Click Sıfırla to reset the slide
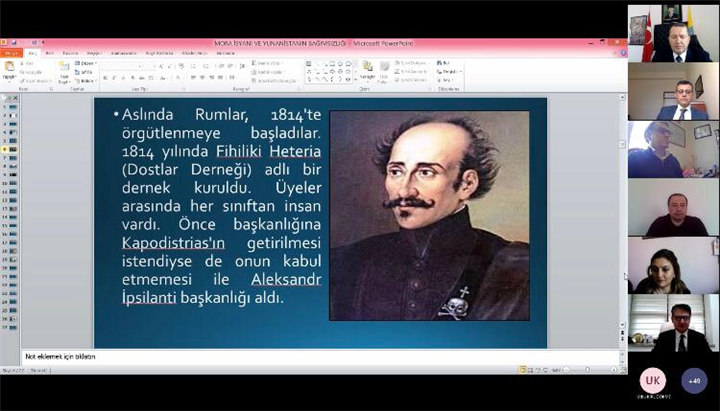 84,72
